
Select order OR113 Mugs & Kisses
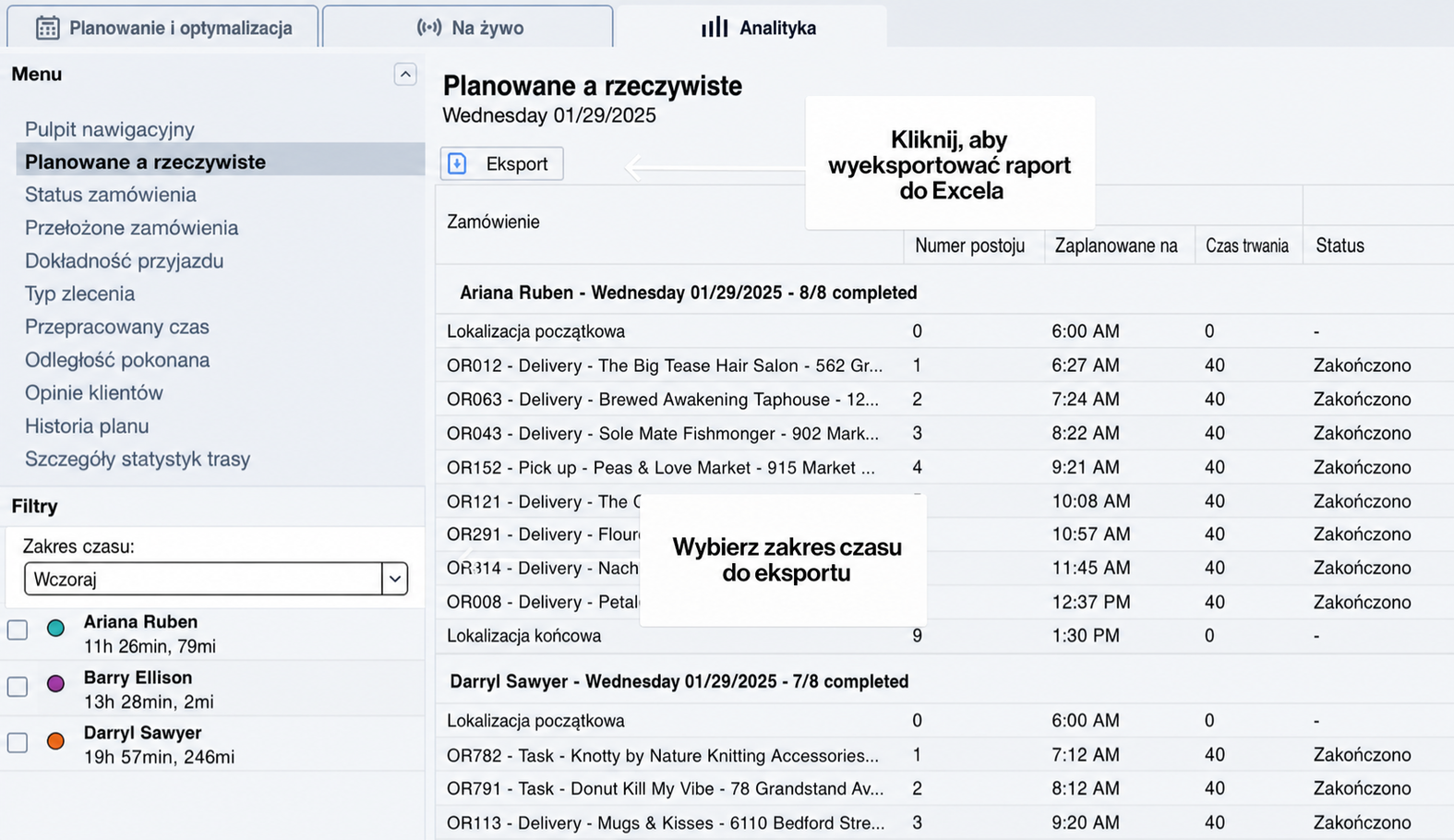pos(666,822)
